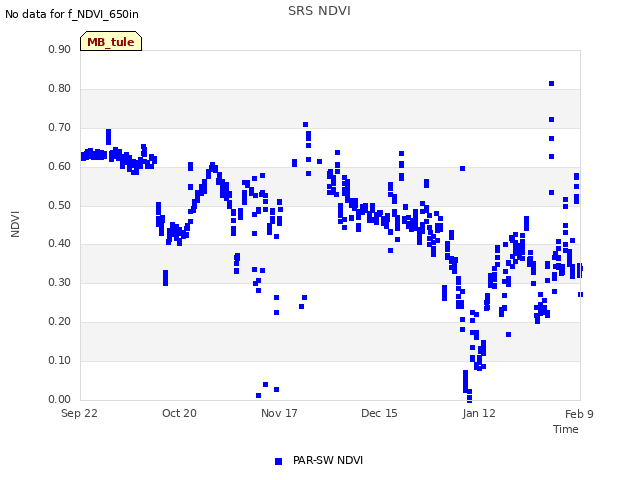Image resolution: width=640 pixels, height=480 pixels.
Task: Click the 0.90 y-axis value
Action: [x=60, y=49]
